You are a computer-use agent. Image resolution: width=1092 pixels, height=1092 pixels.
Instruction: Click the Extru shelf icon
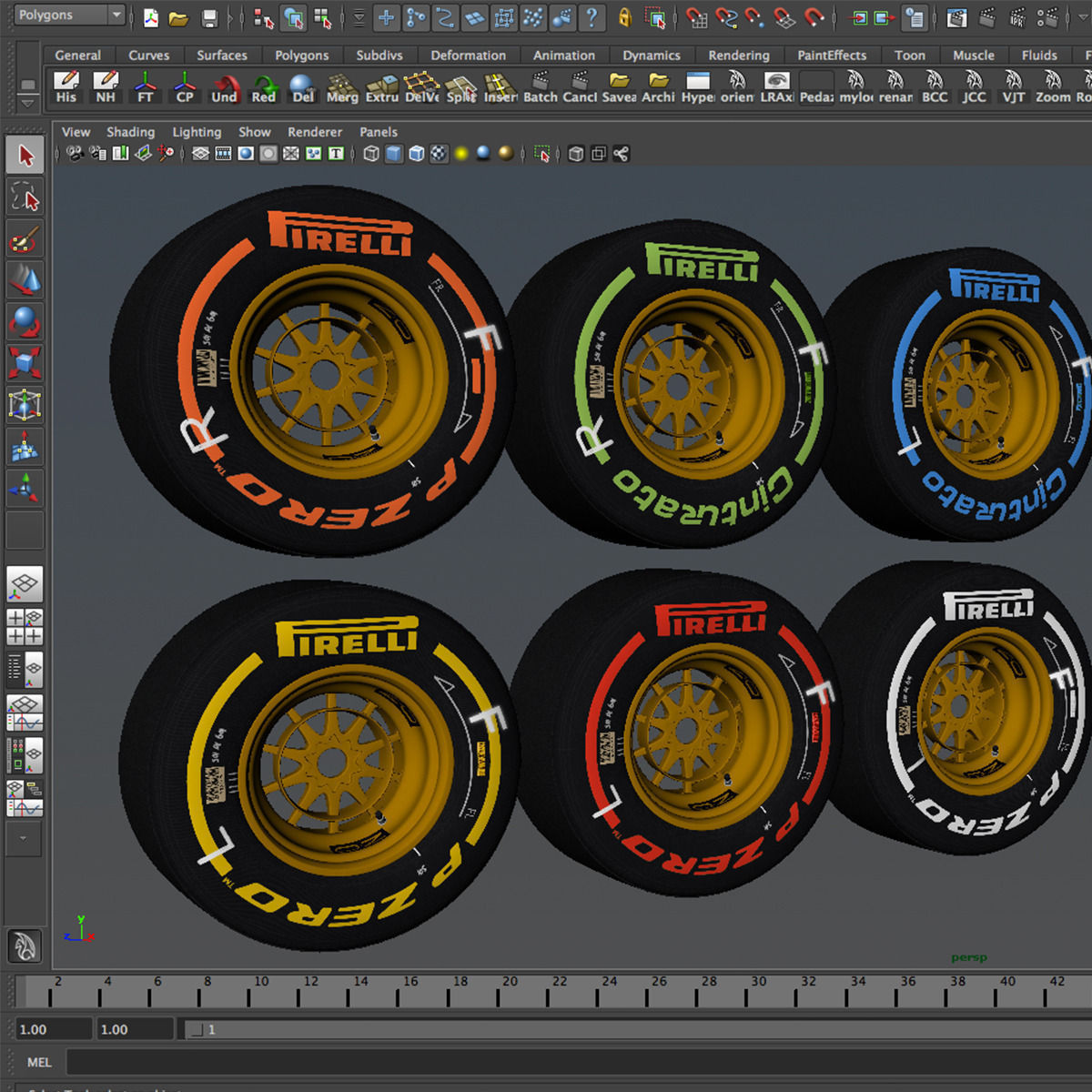point(382,87)
